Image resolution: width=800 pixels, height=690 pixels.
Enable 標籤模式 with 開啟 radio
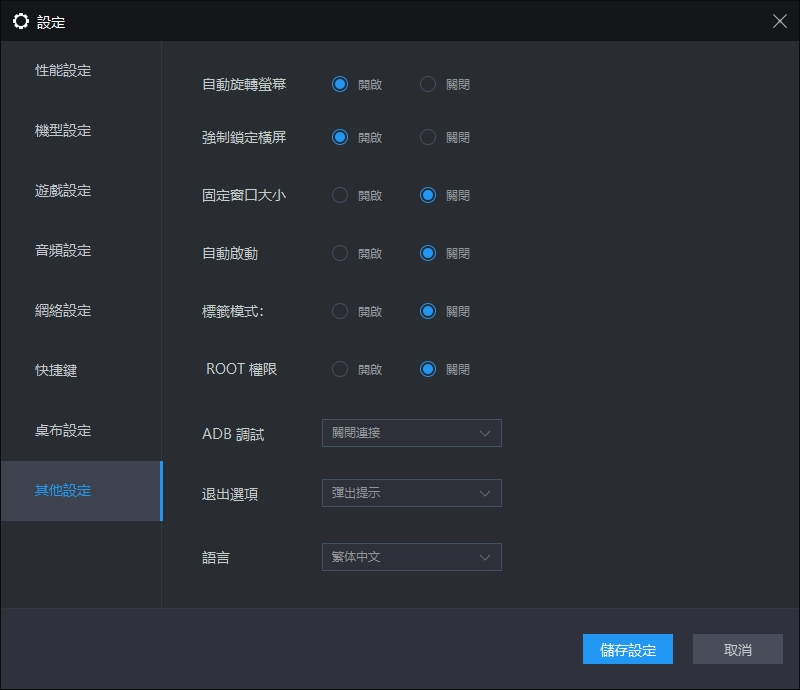point(340,311)
